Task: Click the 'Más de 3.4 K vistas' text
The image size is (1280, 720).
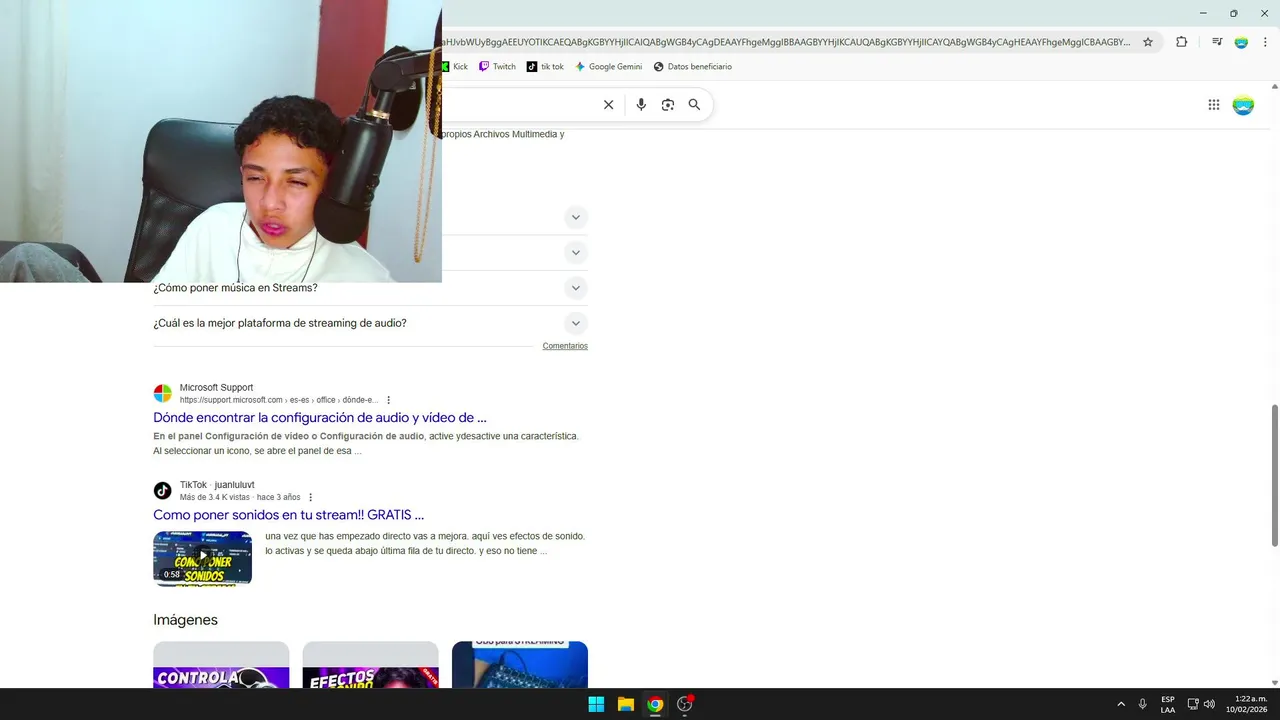Action: point(215,497)
